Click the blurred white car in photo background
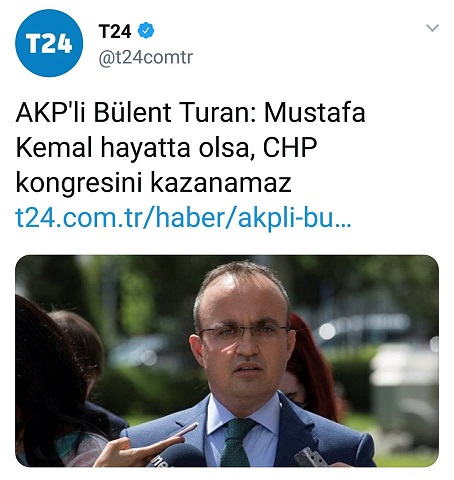The image size is (454, 480). tap(363, 328)
